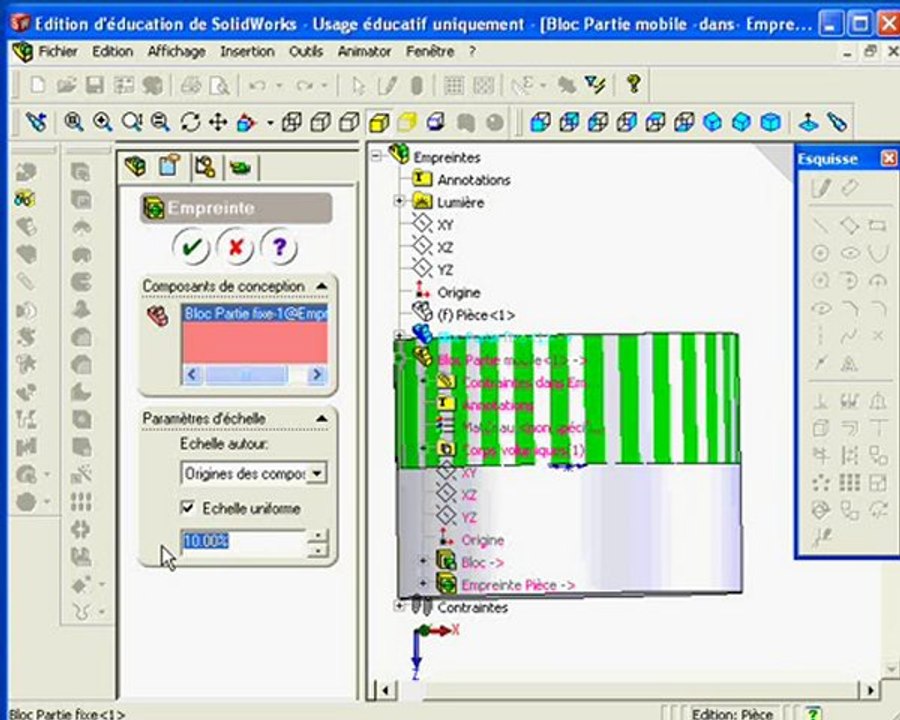The image size is (900, 720).
Task: Open the FeatureManager tree tab icon
Action: click(135, 167)
